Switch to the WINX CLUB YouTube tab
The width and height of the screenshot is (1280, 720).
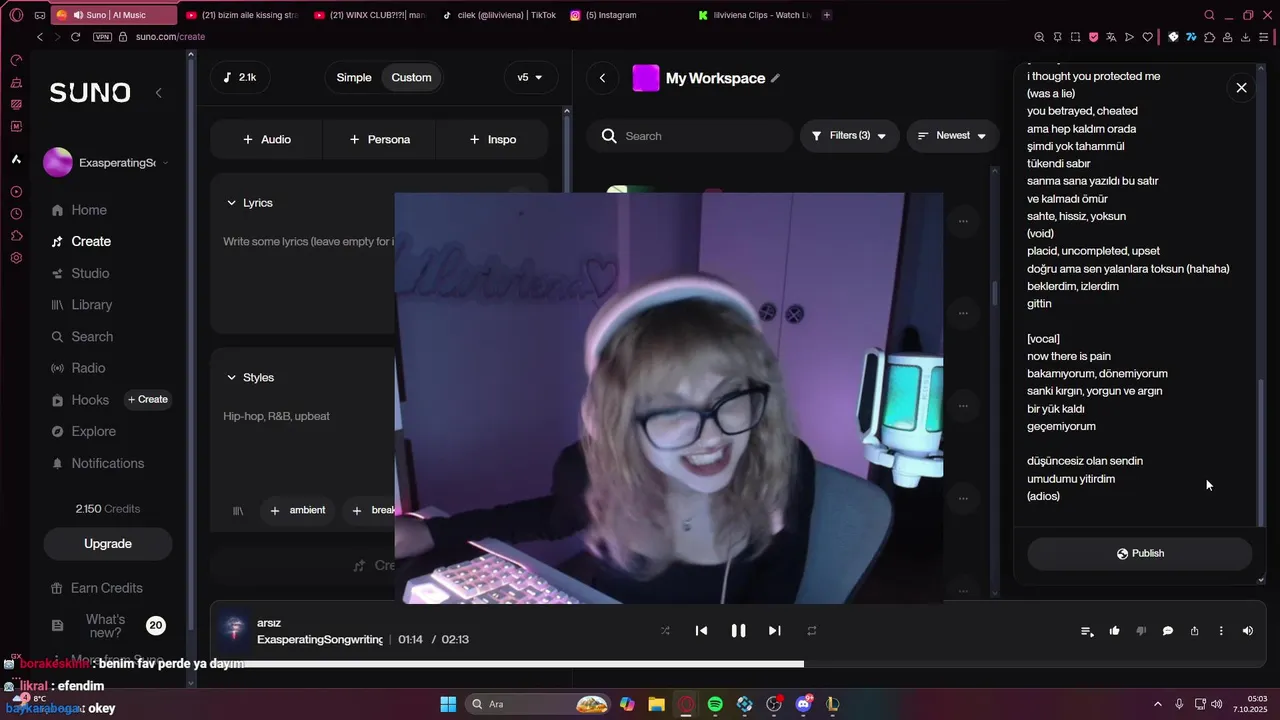click(x=368, y=15)
